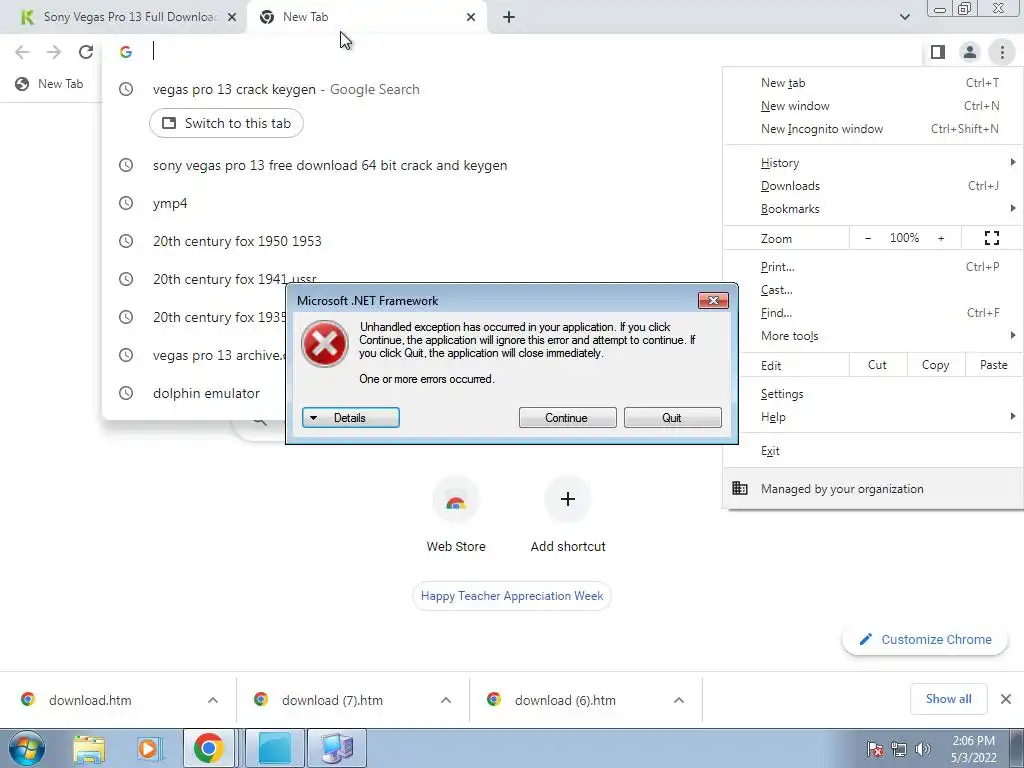Click Managed by your organization entry
This screenshot has height=768, width=1024.
[873, 488]
